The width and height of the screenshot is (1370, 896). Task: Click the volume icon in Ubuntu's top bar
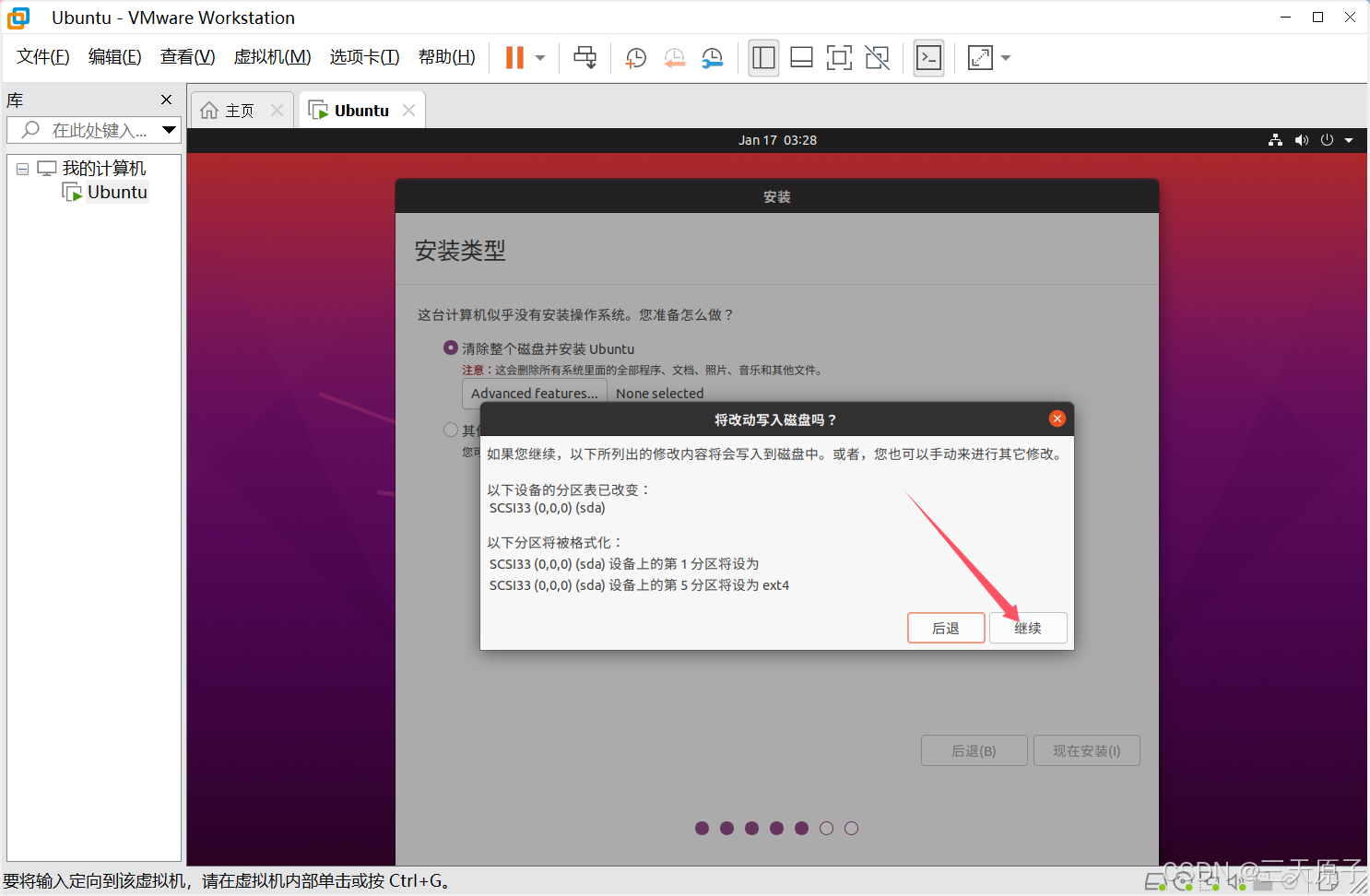tap(1302, 140)
